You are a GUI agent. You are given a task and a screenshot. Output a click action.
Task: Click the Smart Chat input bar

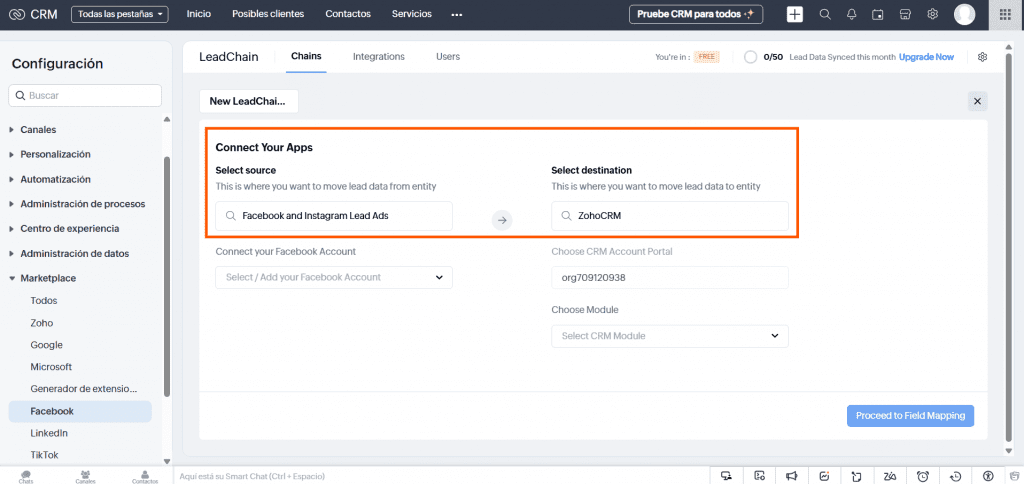441,476
